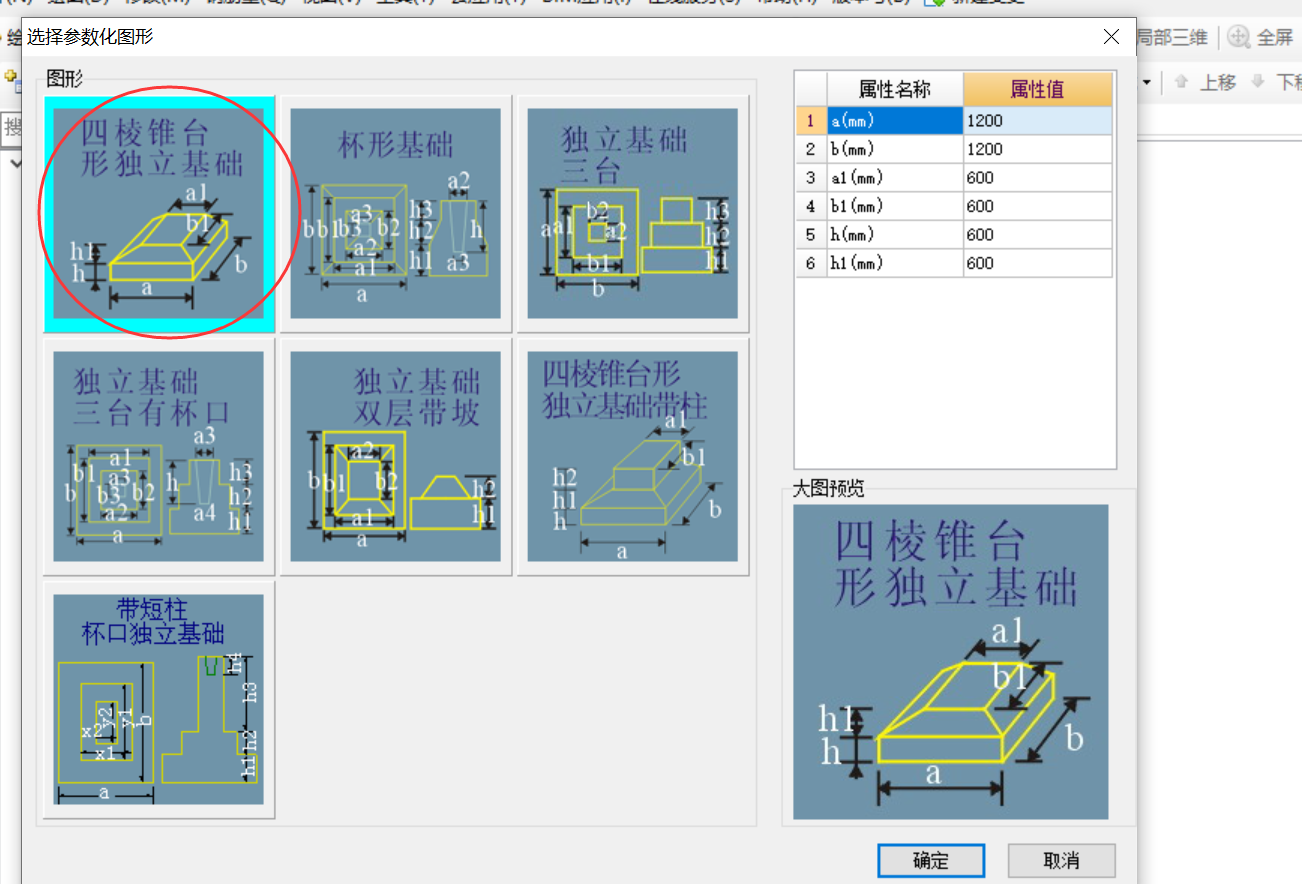Edit the b(mm) value 1200 cell
The height and width of the screenshot is (884, 1302).
1037,149
